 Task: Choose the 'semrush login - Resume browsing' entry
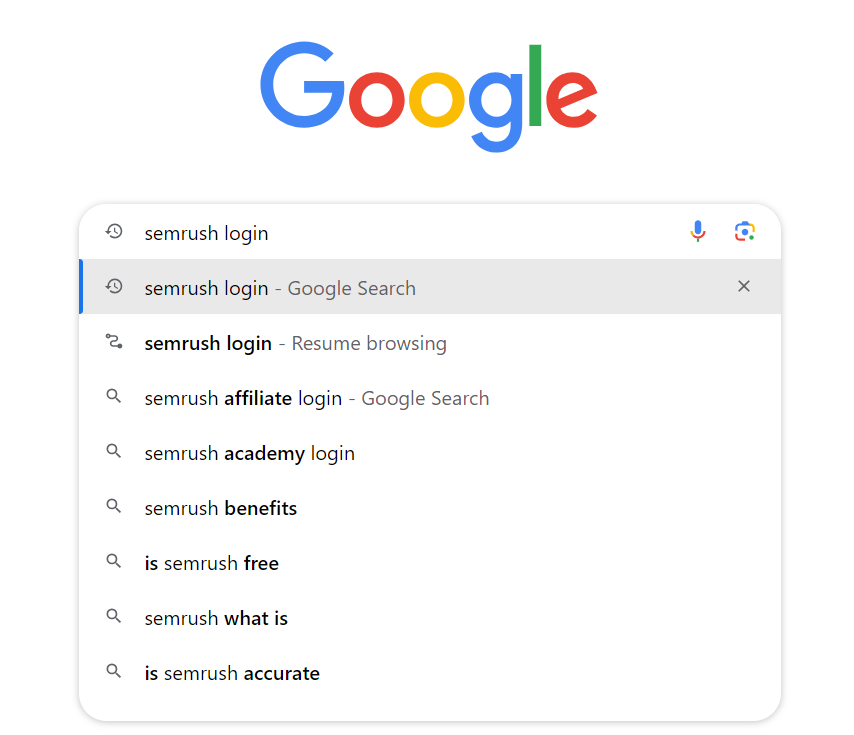pyautogui.click(x=295, y=342)
